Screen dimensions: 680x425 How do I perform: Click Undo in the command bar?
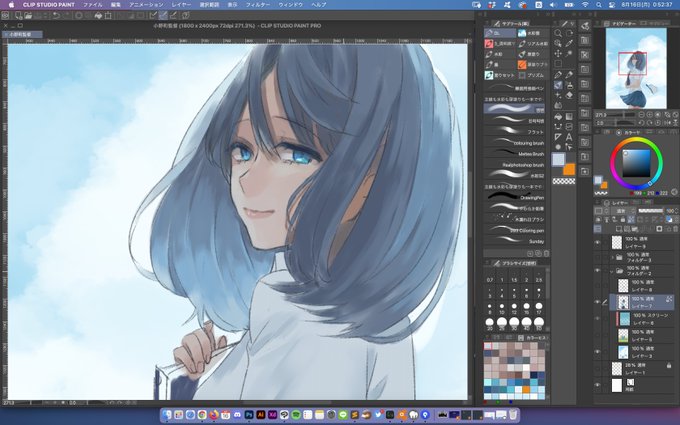pyautogui.click(x=56, y=16)
